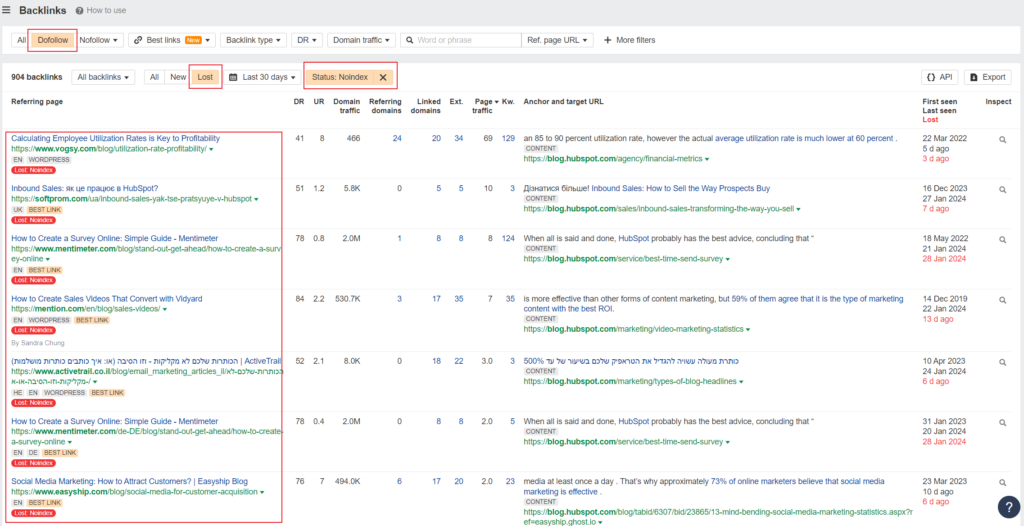Image resolution: width=1024 pixels, height=526 pixels.
Task: Open Social Media Marketing Easyship Blog link
Action: click(x=129, y=481)
